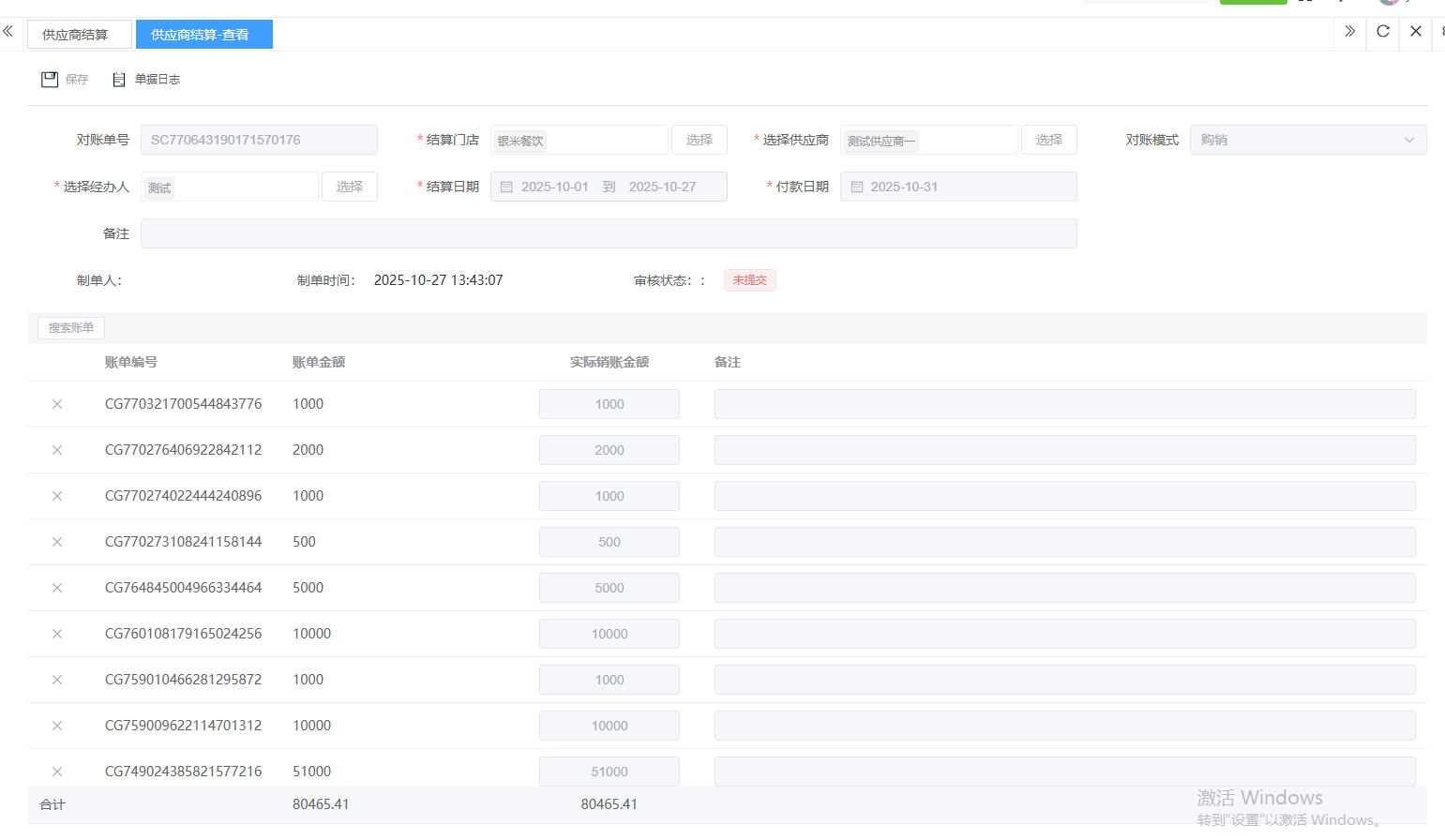Remove bill row CG770321700544843776

point(57,404)
